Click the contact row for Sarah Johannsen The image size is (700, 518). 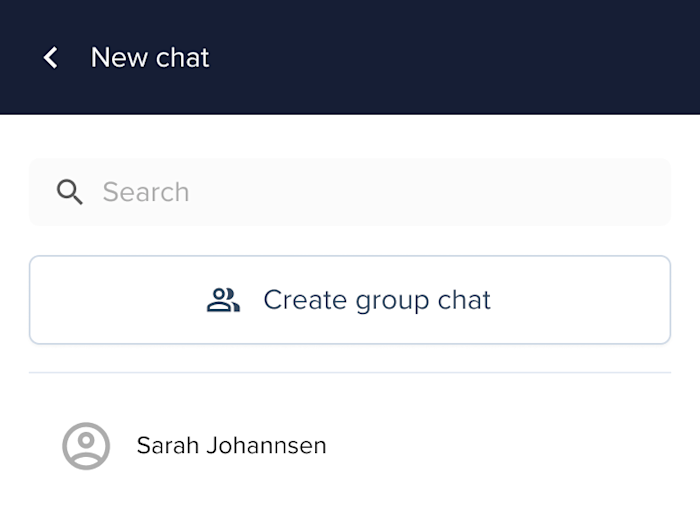click(x=350, y=446)
